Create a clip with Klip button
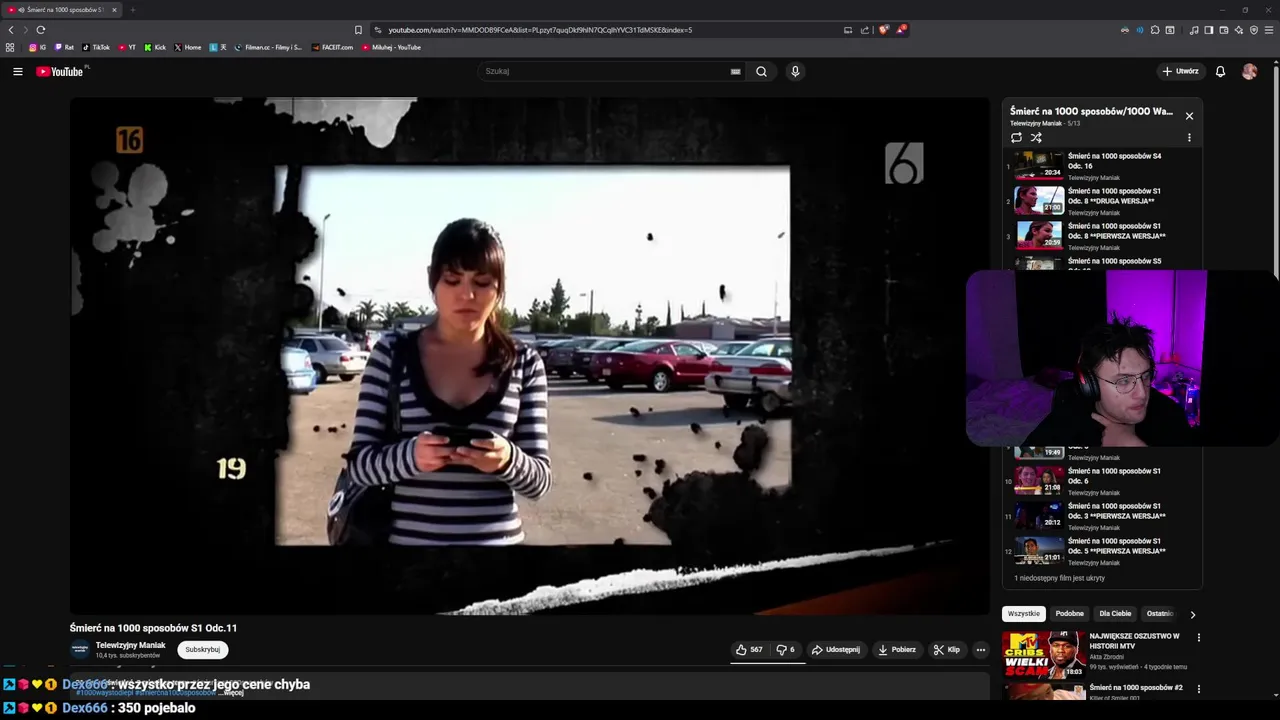 (947, 649)
